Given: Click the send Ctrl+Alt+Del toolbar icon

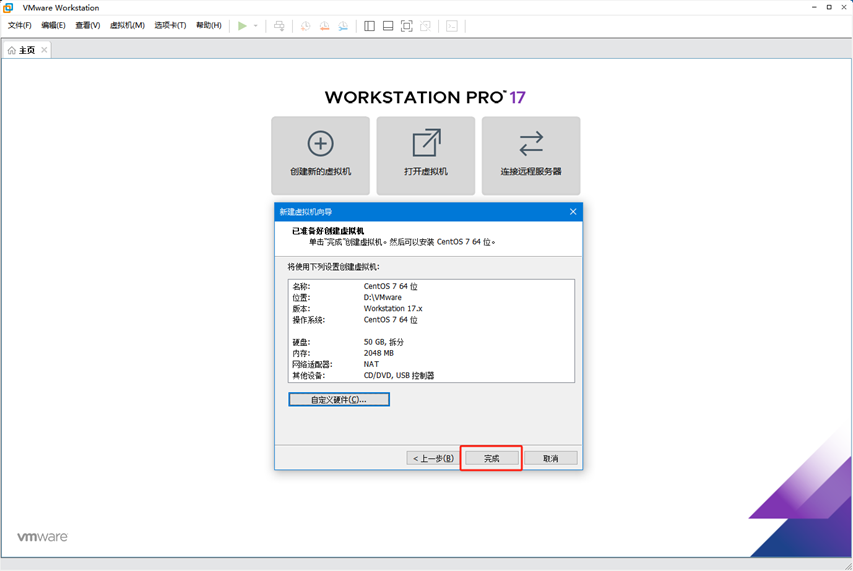Looking at the screenshot, I should click(279, 26).
